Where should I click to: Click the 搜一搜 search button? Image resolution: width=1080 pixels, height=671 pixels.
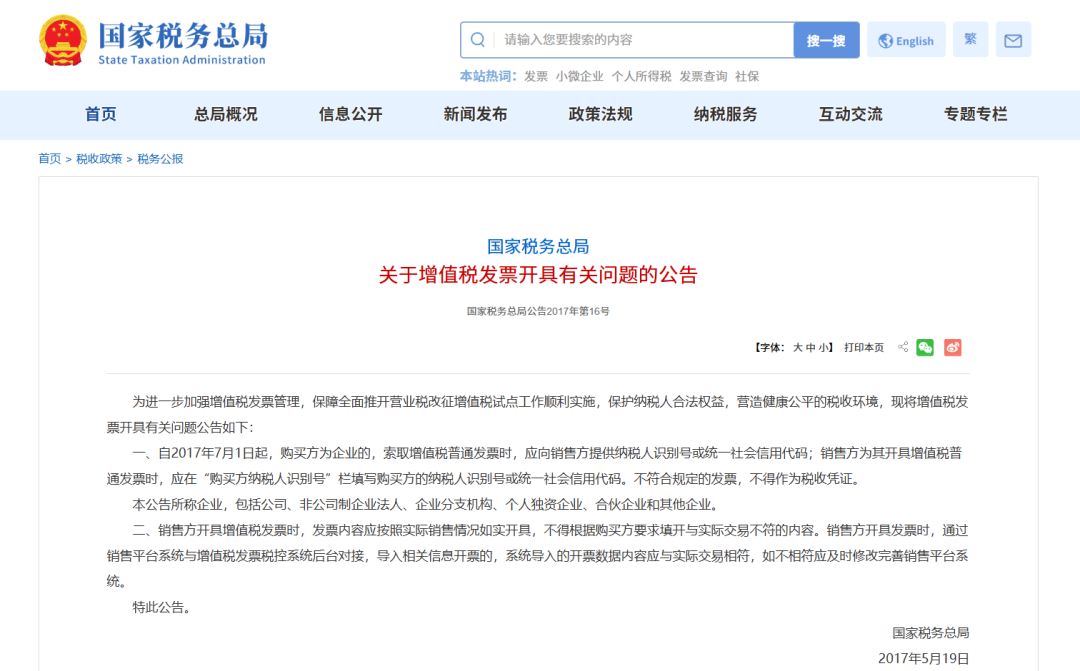[826, 39]
